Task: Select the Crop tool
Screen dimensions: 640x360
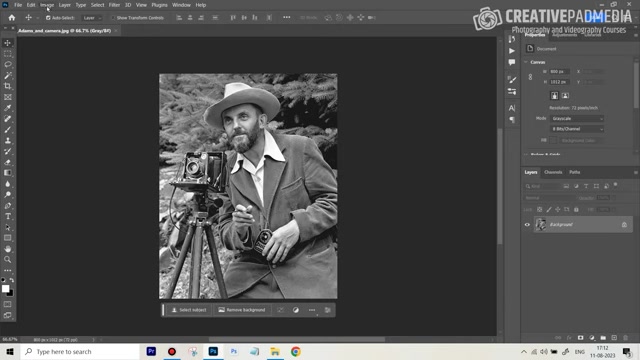Action: tap(8, 86)
